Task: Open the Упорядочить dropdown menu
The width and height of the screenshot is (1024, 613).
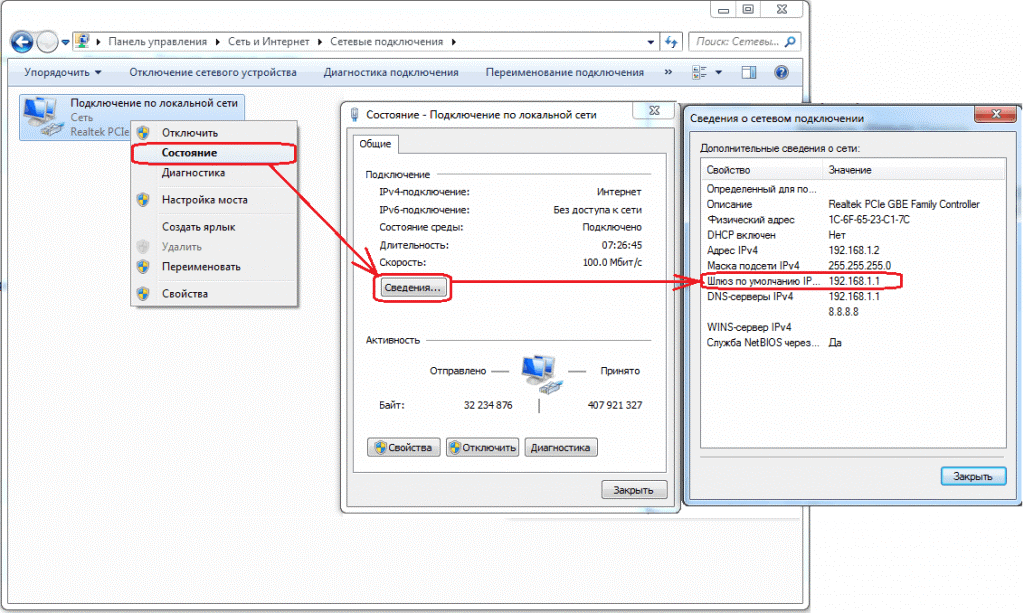Action: click(63, 73)
